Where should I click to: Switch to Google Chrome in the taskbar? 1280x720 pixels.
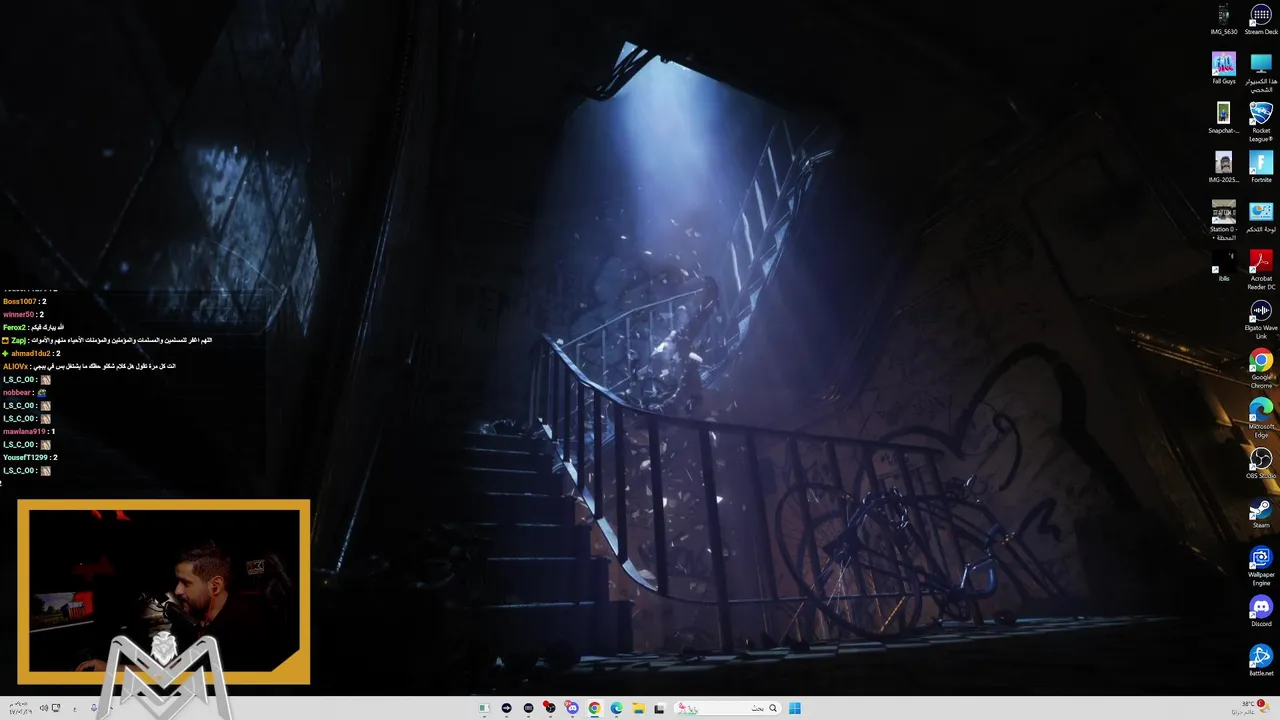tap(594, 708)
